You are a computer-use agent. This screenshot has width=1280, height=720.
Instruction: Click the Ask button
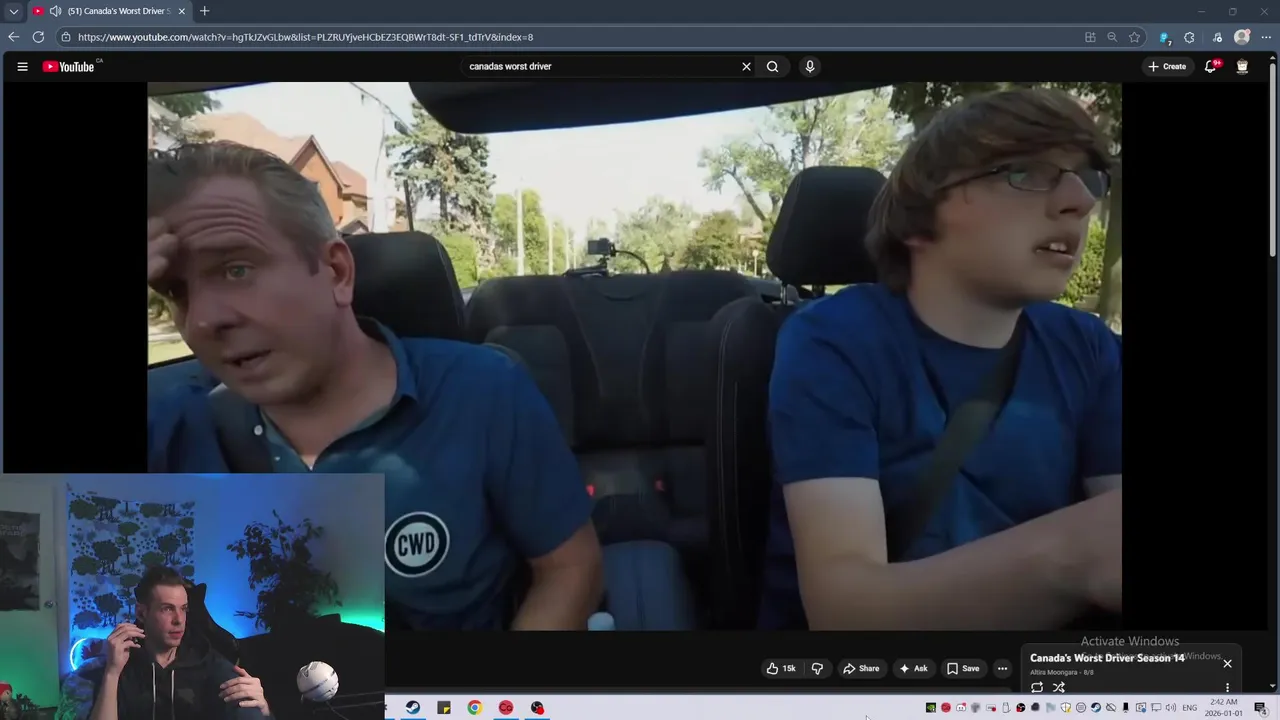(x=913, y=668)
